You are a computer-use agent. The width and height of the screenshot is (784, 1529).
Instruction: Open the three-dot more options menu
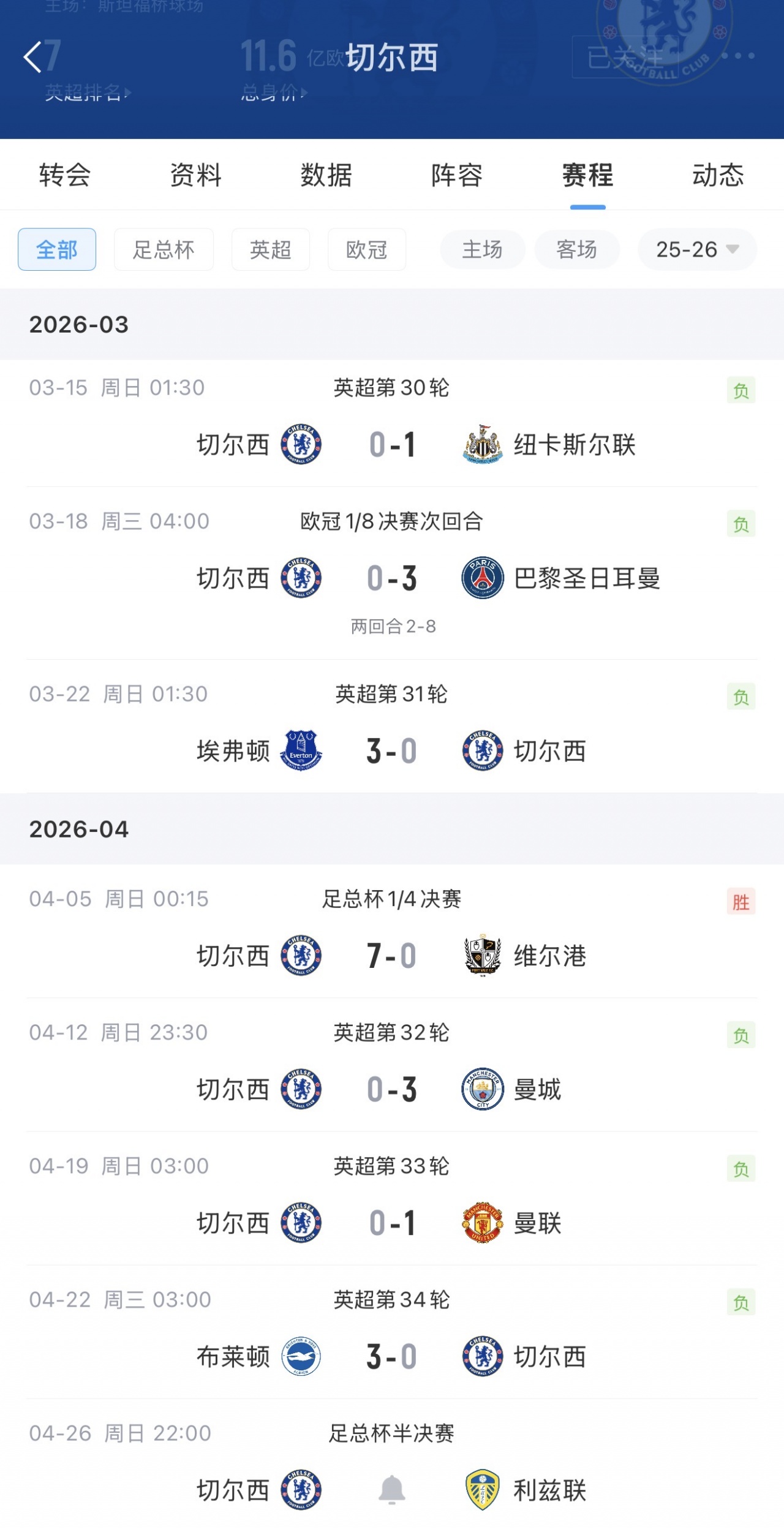(737, 56)
